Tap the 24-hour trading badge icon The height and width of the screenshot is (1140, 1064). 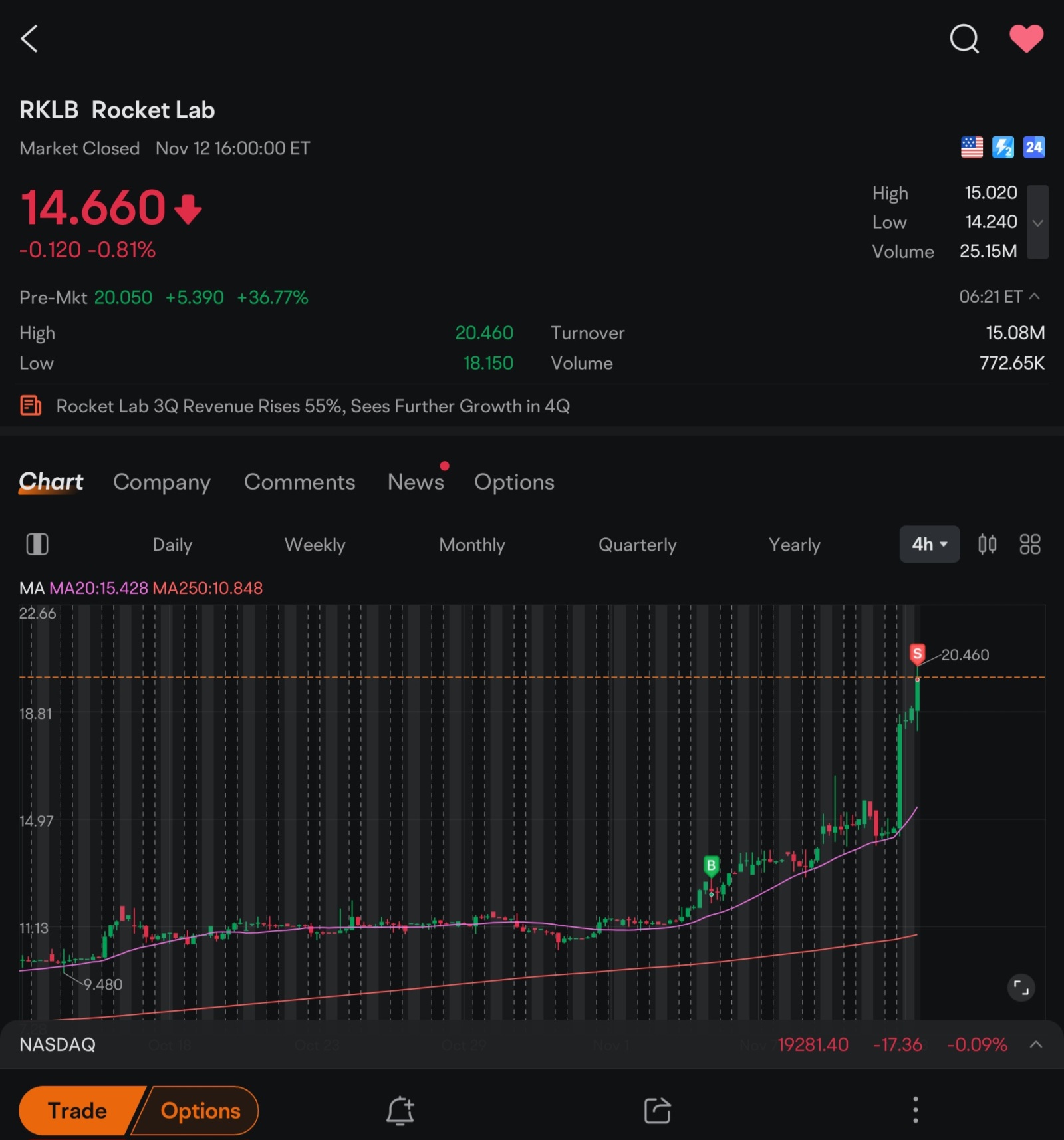[1034, 147]
